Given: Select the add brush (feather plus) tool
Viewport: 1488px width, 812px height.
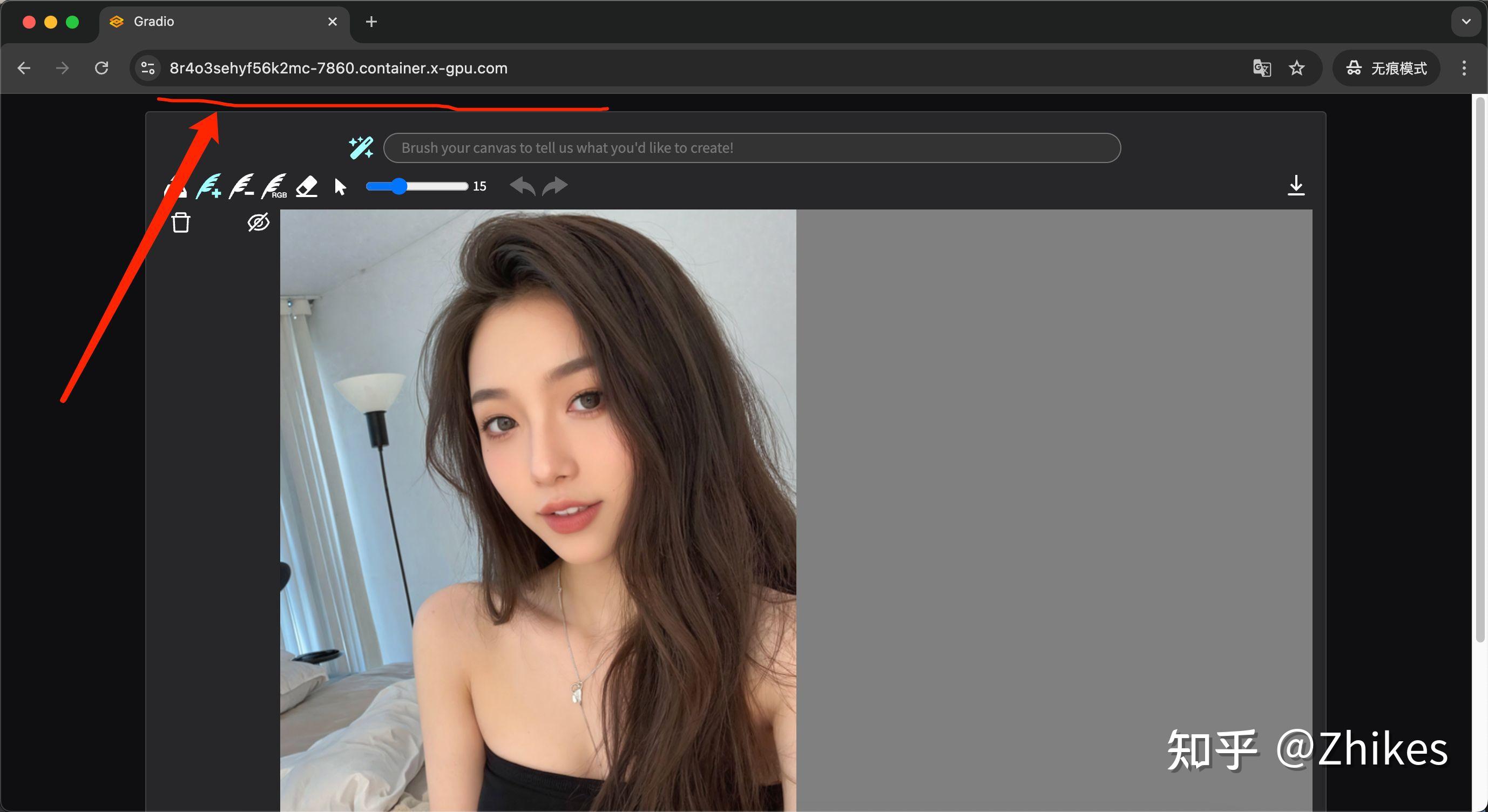Looking at the screenshot, I should point(208,187).
